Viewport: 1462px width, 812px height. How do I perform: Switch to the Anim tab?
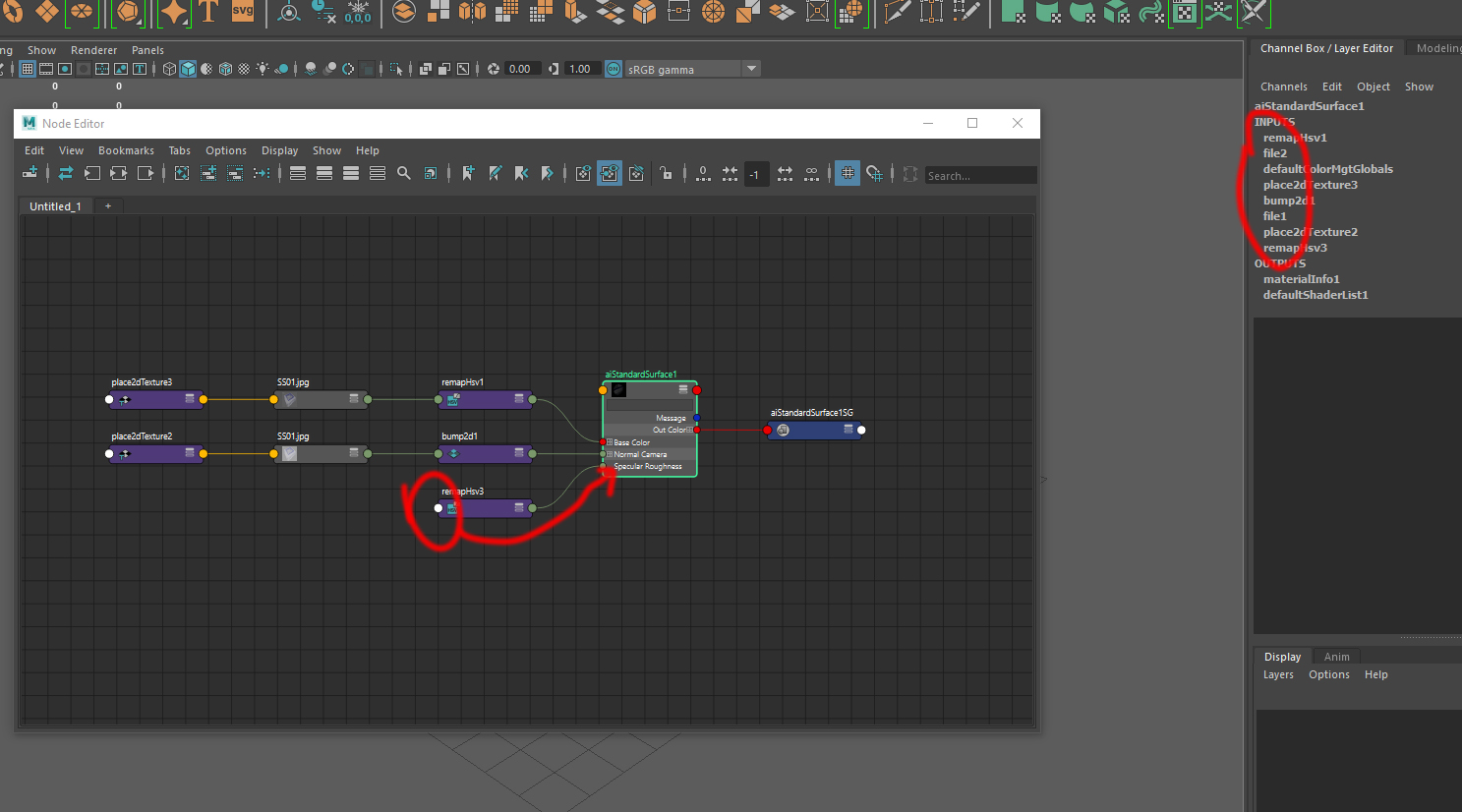tap(1336, 657)
